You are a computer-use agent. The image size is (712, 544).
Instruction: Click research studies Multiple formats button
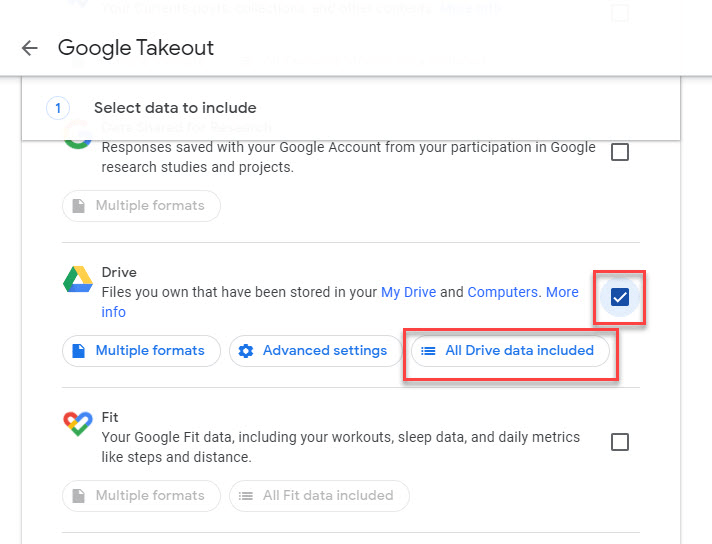pos(141,206)
